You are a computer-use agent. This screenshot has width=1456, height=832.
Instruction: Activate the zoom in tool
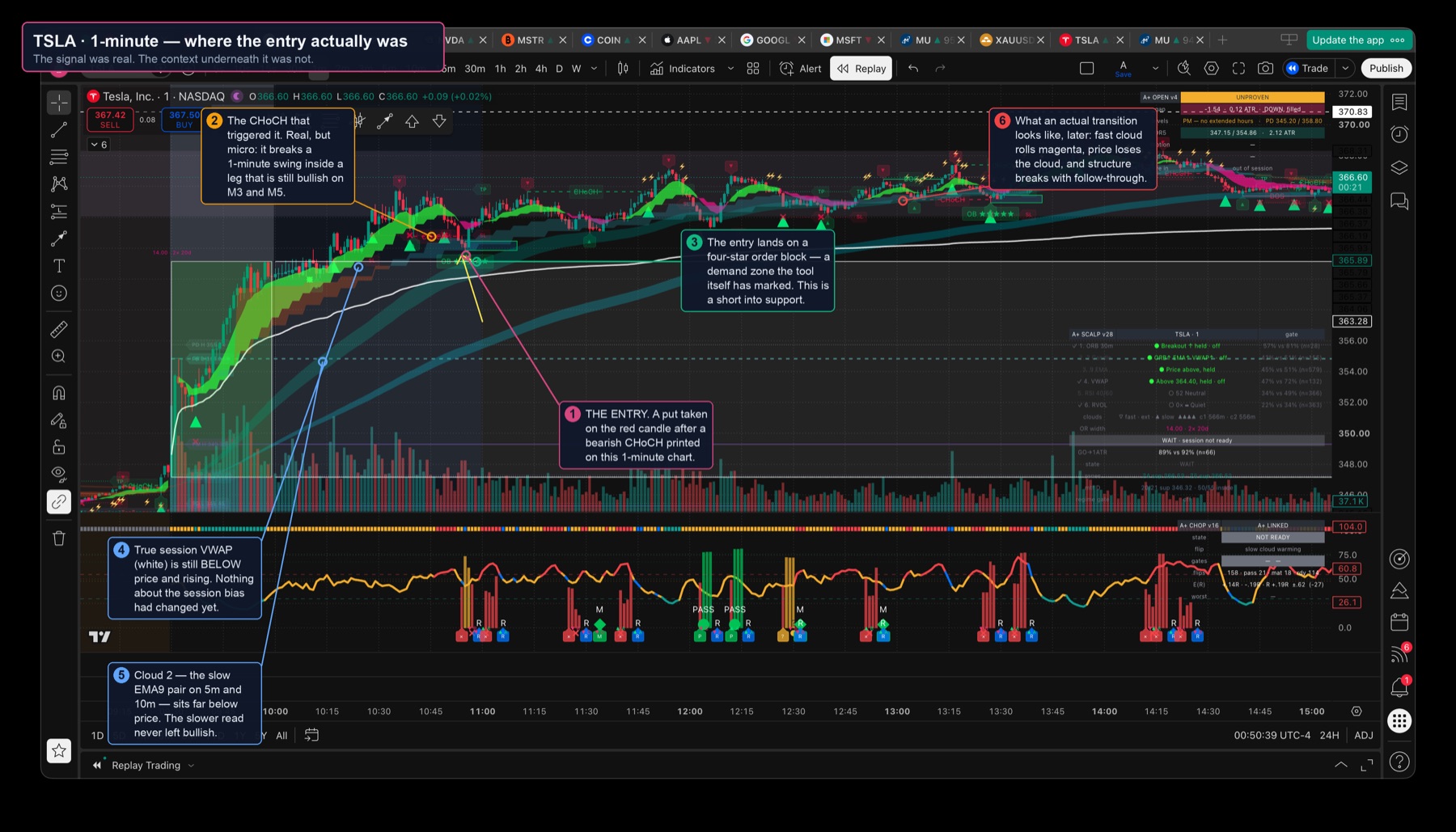point(59,357)
